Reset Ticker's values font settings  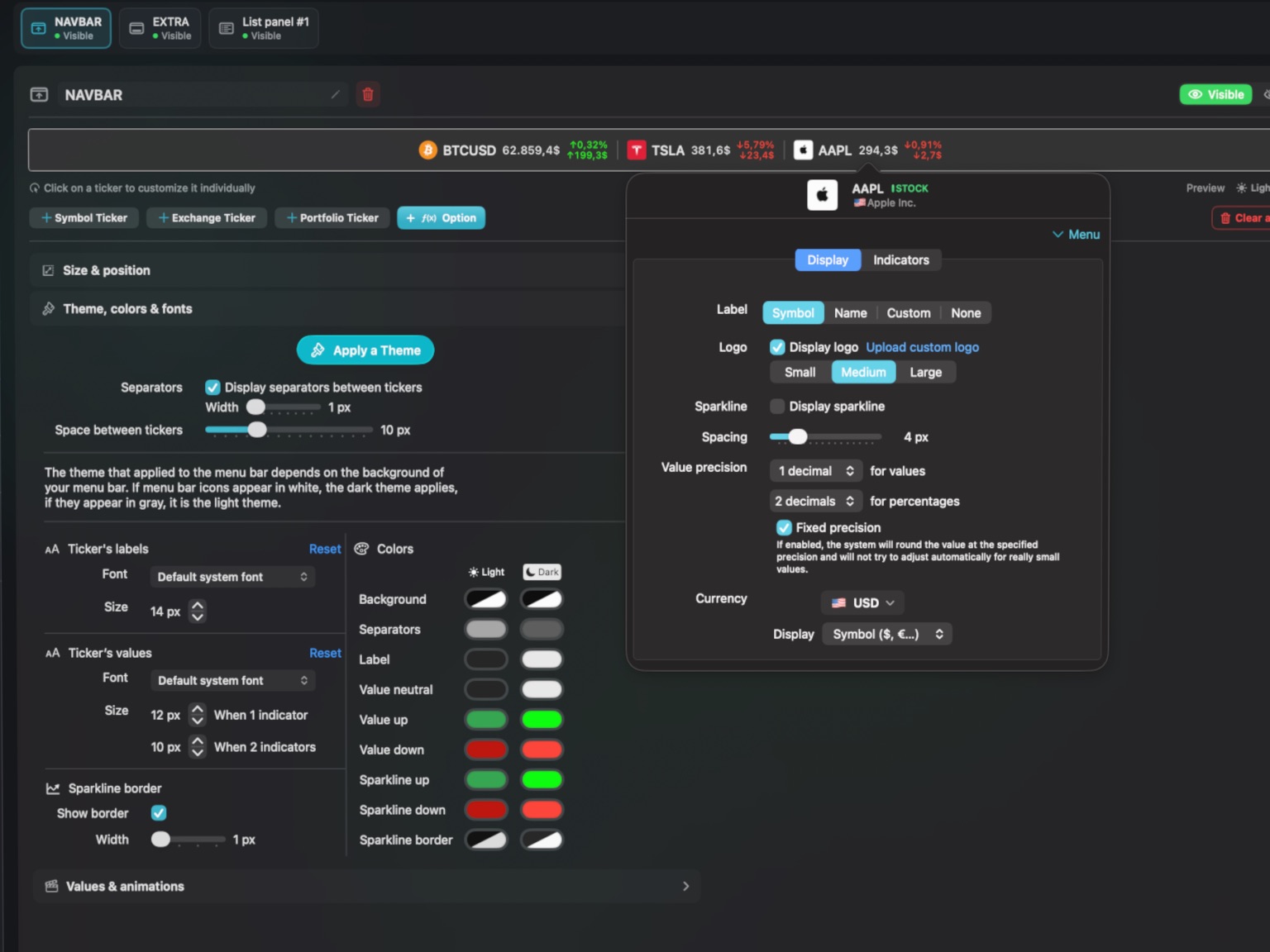click(x=325, y=653)
